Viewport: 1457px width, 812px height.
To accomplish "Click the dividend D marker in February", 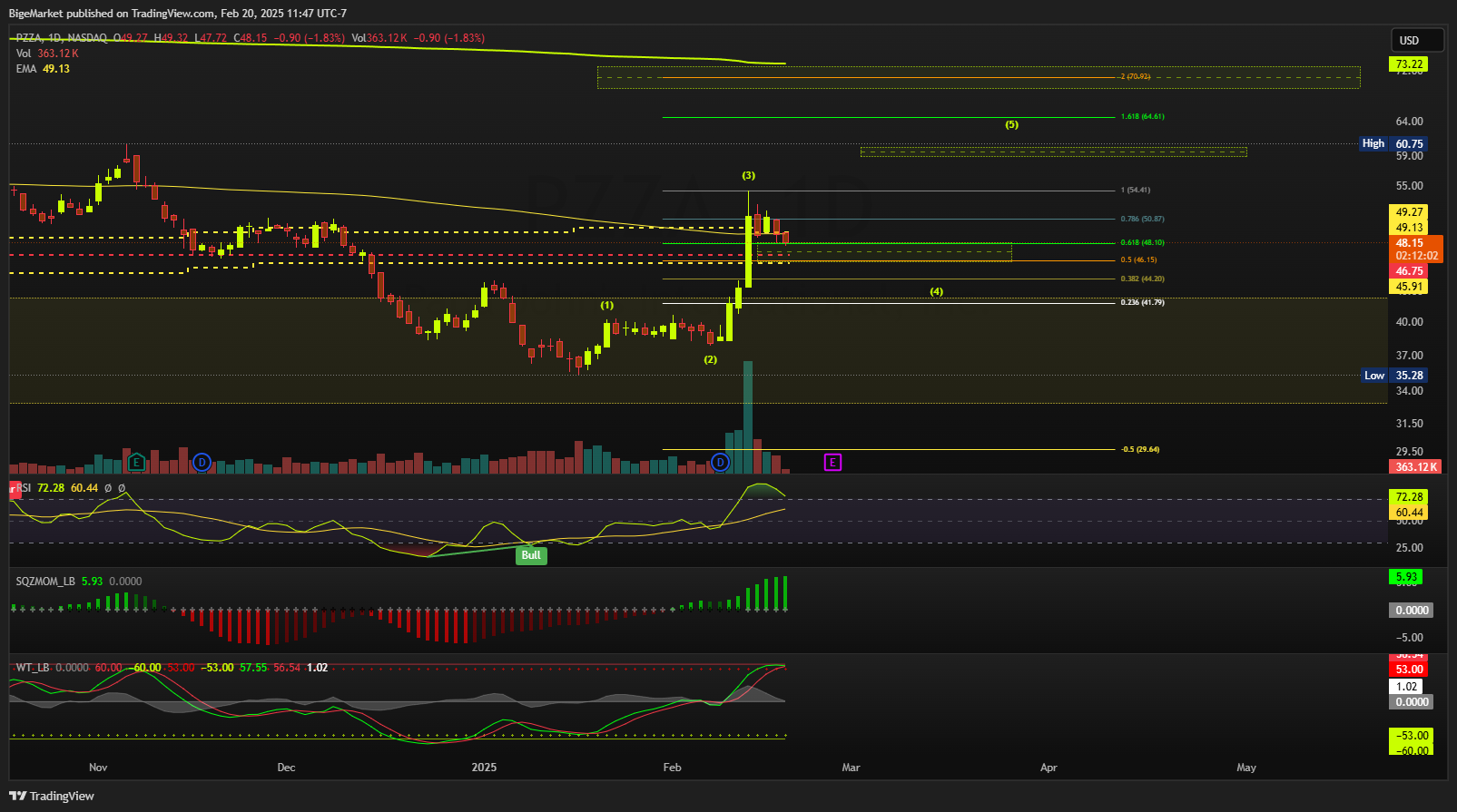I will coord(720,463).
